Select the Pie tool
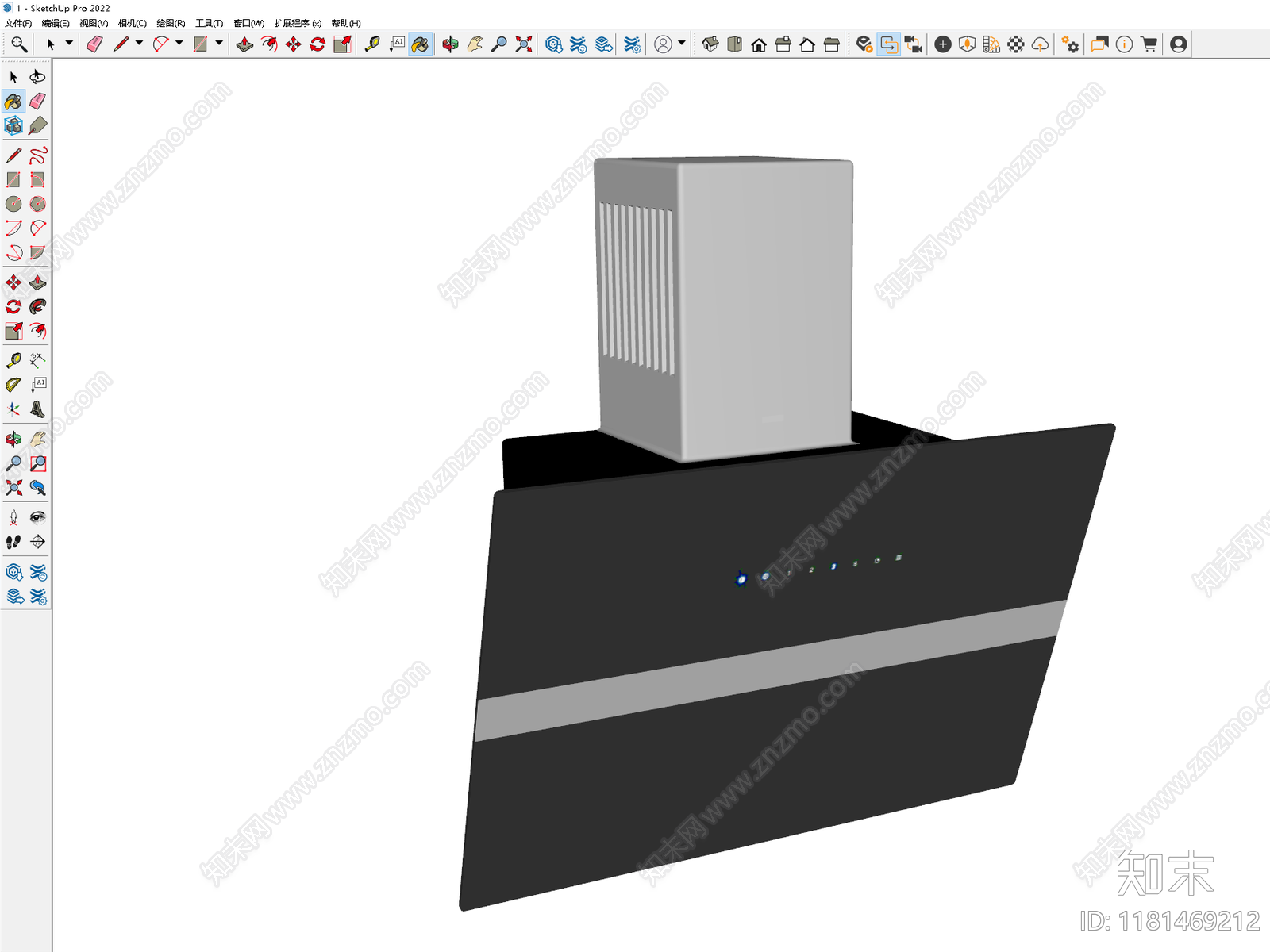Screen dimensions: 1270x952 37,253
